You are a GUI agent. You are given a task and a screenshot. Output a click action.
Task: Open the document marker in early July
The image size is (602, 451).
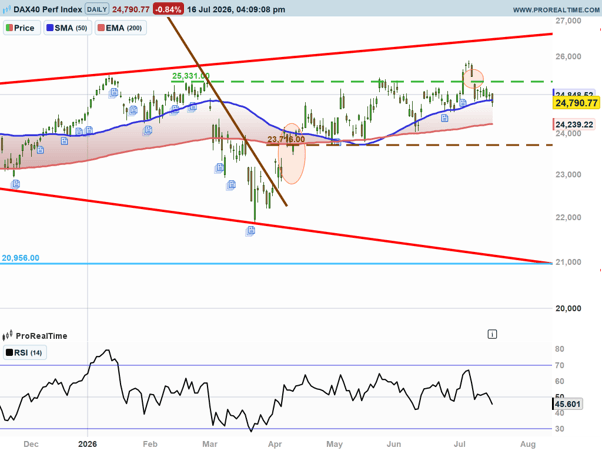pos(463,103)
